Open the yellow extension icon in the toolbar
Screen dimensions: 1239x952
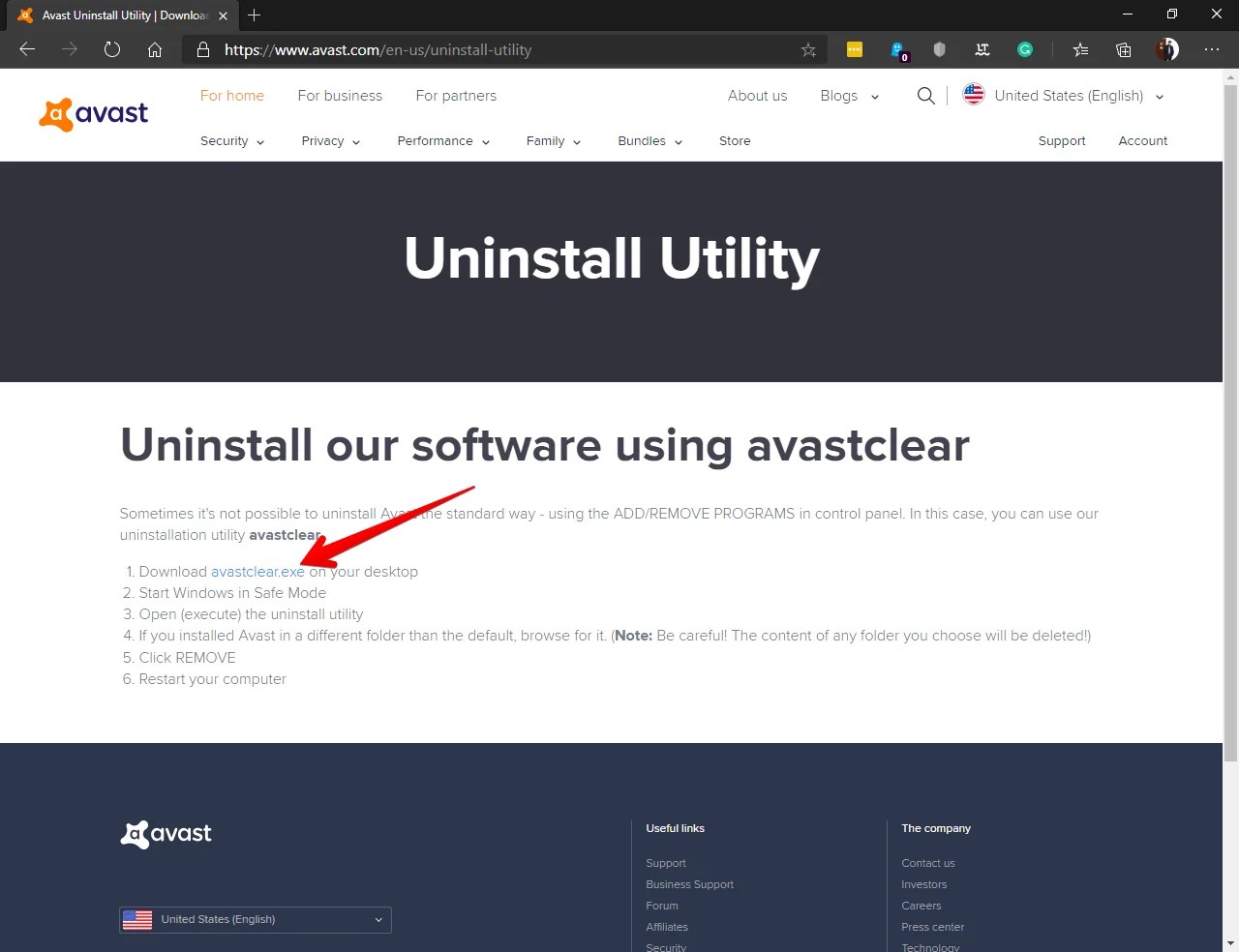[x=855, y=49]
